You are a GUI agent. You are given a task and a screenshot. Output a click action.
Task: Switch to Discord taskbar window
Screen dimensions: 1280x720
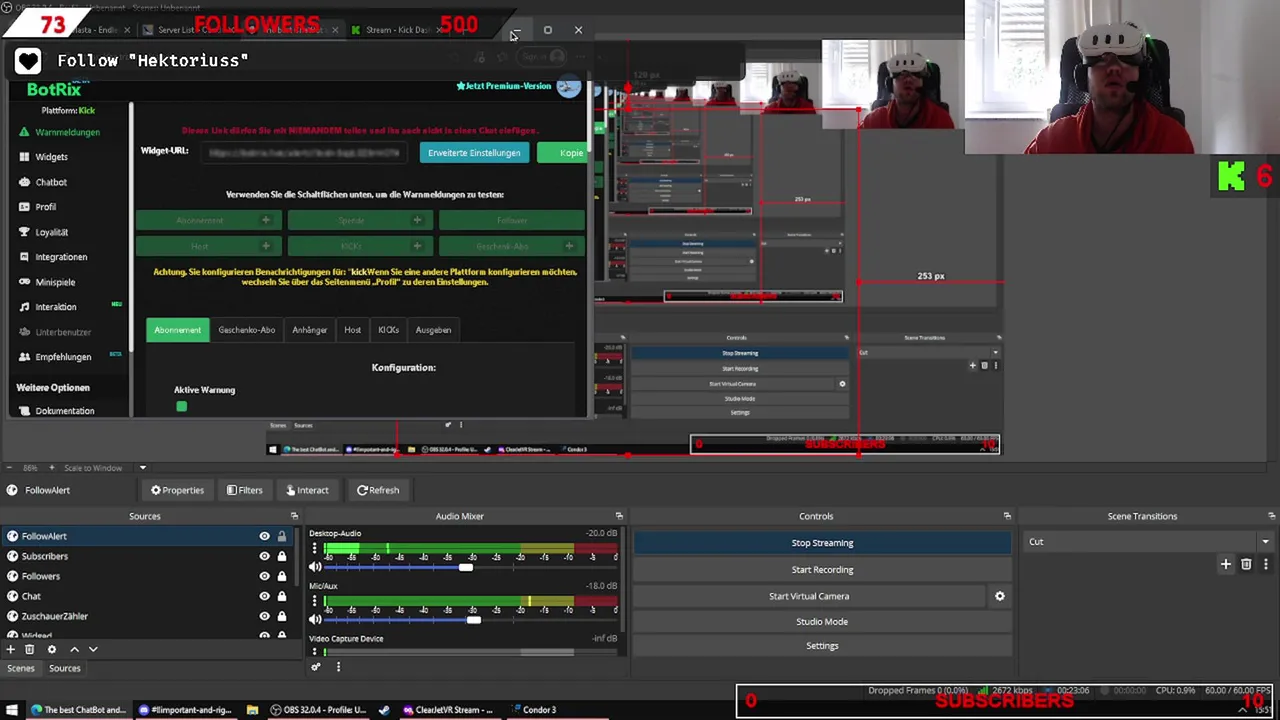[x=185, y=710]
